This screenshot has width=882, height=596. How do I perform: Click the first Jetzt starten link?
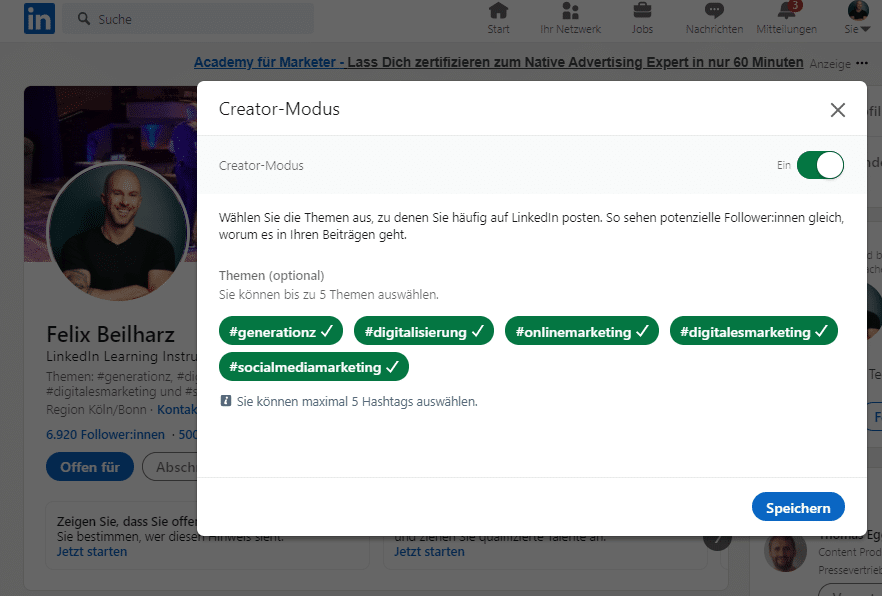[x=92, y=552]
